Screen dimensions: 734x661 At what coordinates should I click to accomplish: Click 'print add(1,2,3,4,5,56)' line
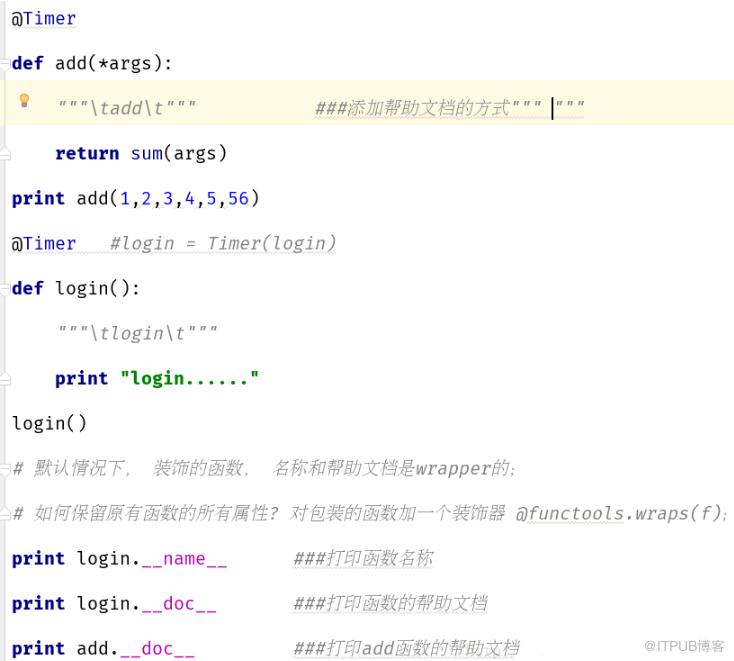coord(135,198)
